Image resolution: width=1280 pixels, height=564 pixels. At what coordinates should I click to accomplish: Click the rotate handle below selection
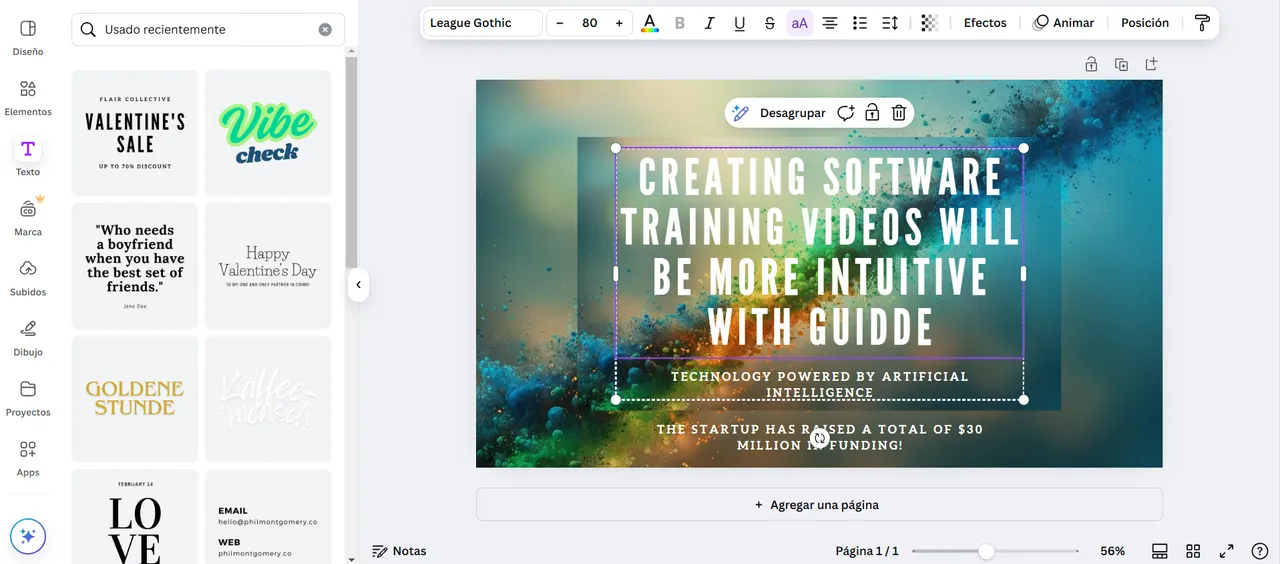(819, 438)
